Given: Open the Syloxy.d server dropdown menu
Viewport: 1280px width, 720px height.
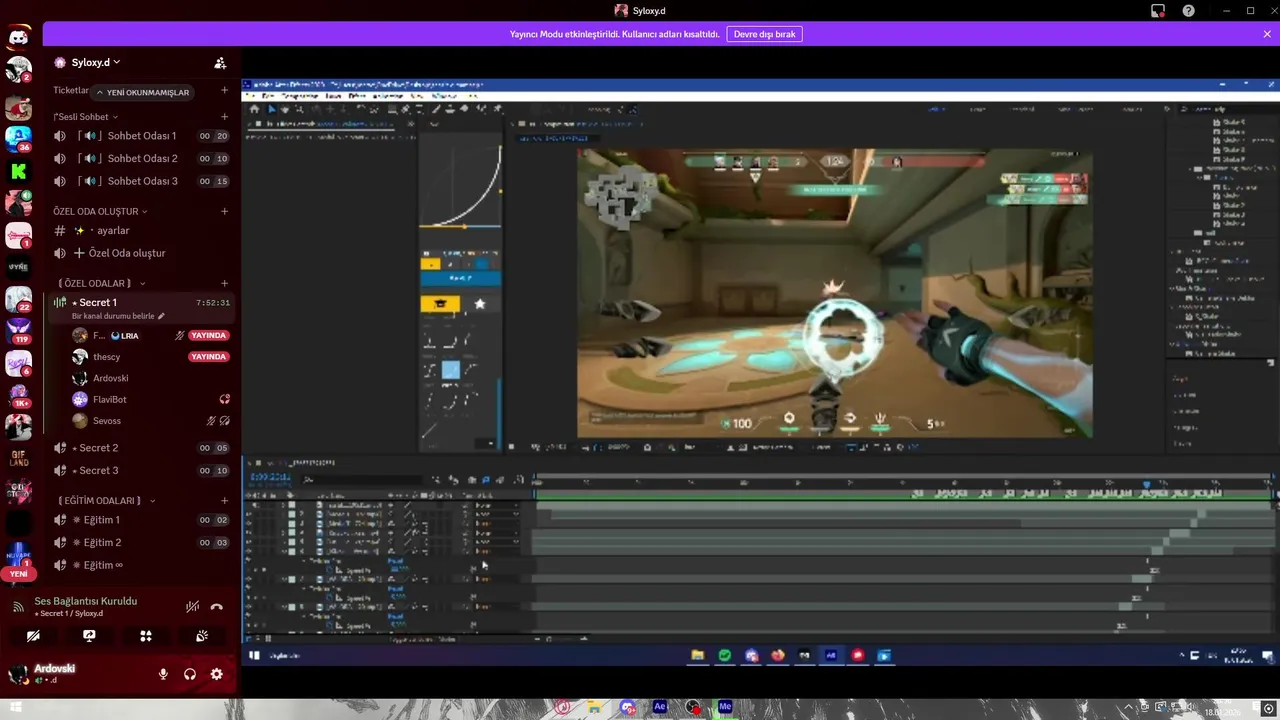Looking at the screenshot, I should [95, 62].
